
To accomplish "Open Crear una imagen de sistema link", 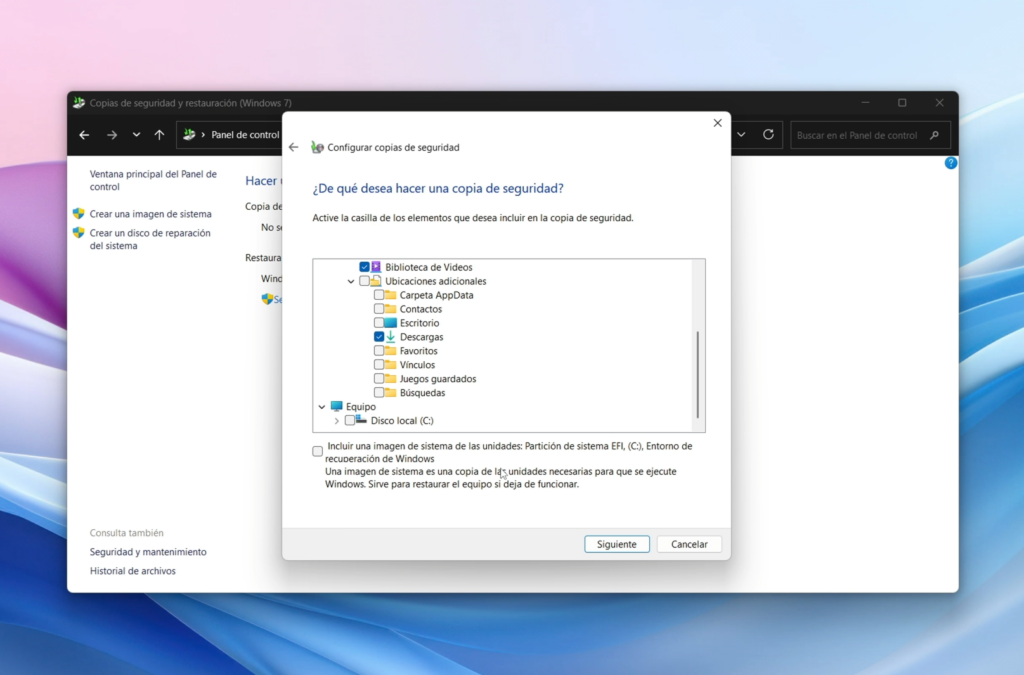I will point(150,214).
